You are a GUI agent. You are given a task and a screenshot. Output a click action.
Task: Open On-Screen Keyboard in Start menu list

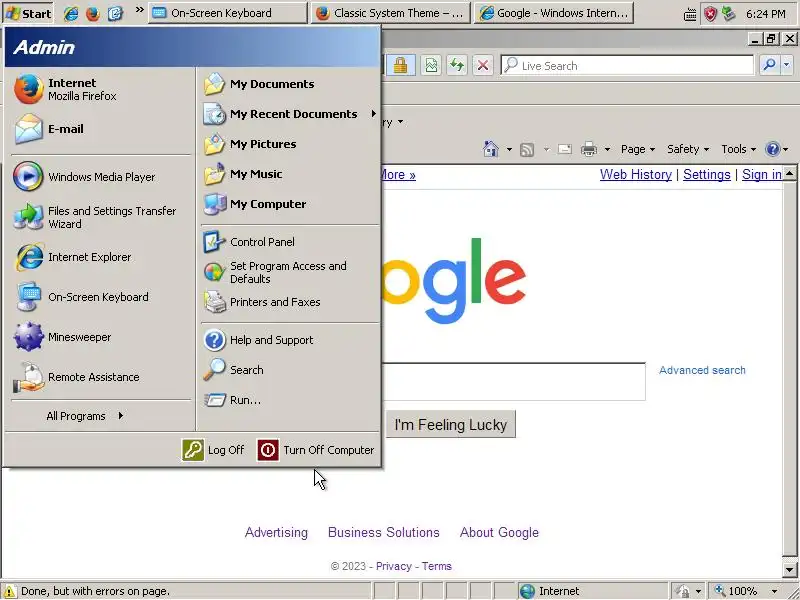coord(100,297)
